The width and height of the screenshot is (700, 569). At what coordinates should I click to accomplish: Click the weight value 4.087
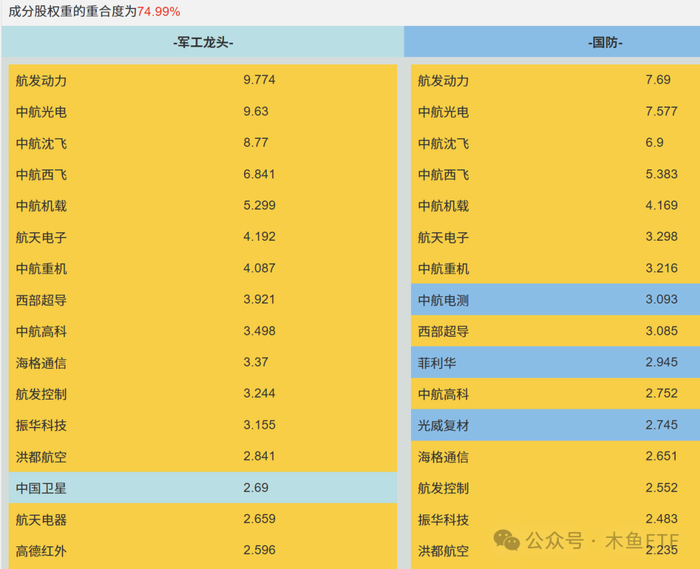pyautogui.click(x=259, y=268)
